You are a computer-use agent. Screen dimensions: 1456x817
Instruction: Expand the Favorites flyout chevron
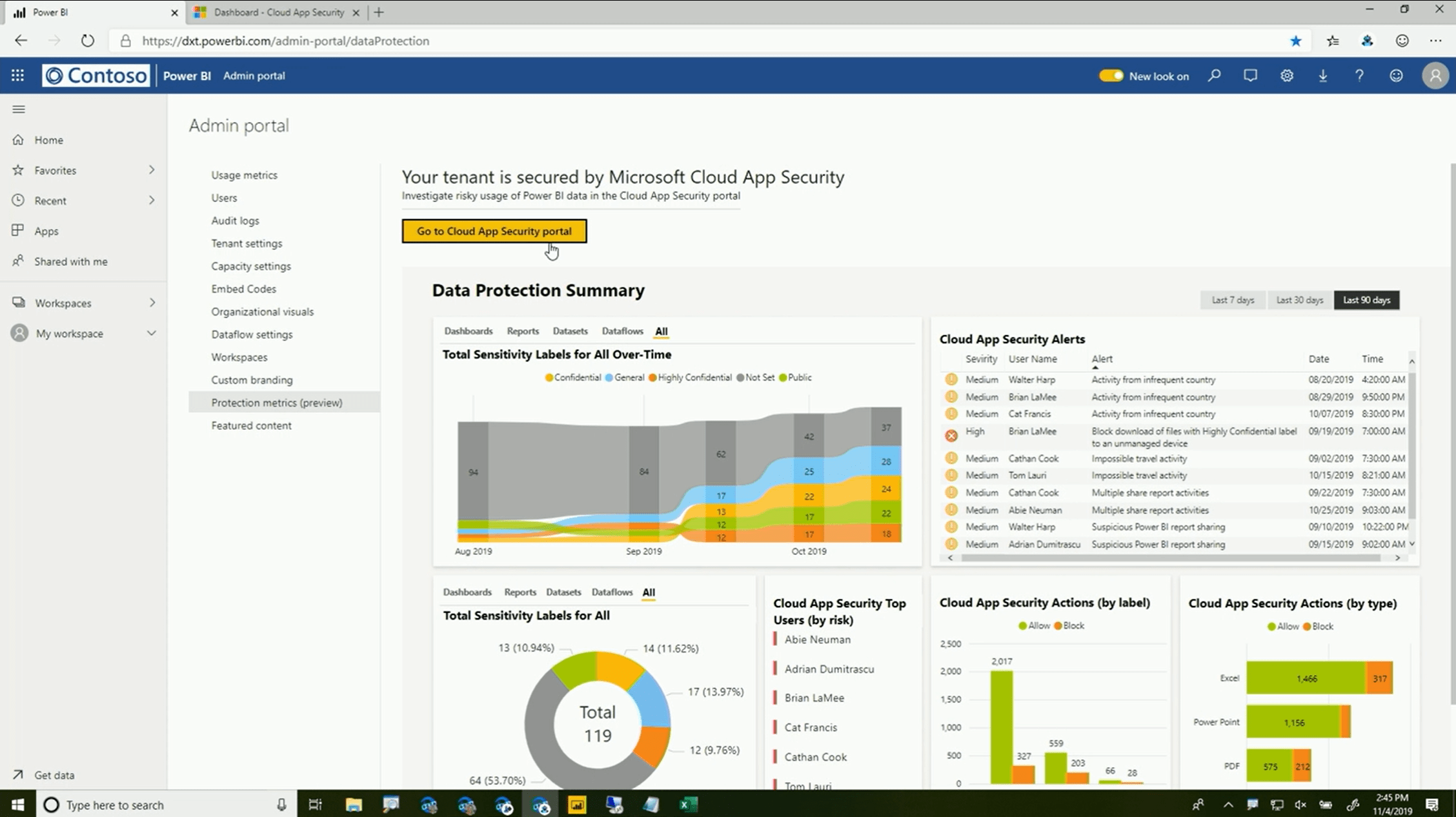pyautogui.click(x=152, y=170)
